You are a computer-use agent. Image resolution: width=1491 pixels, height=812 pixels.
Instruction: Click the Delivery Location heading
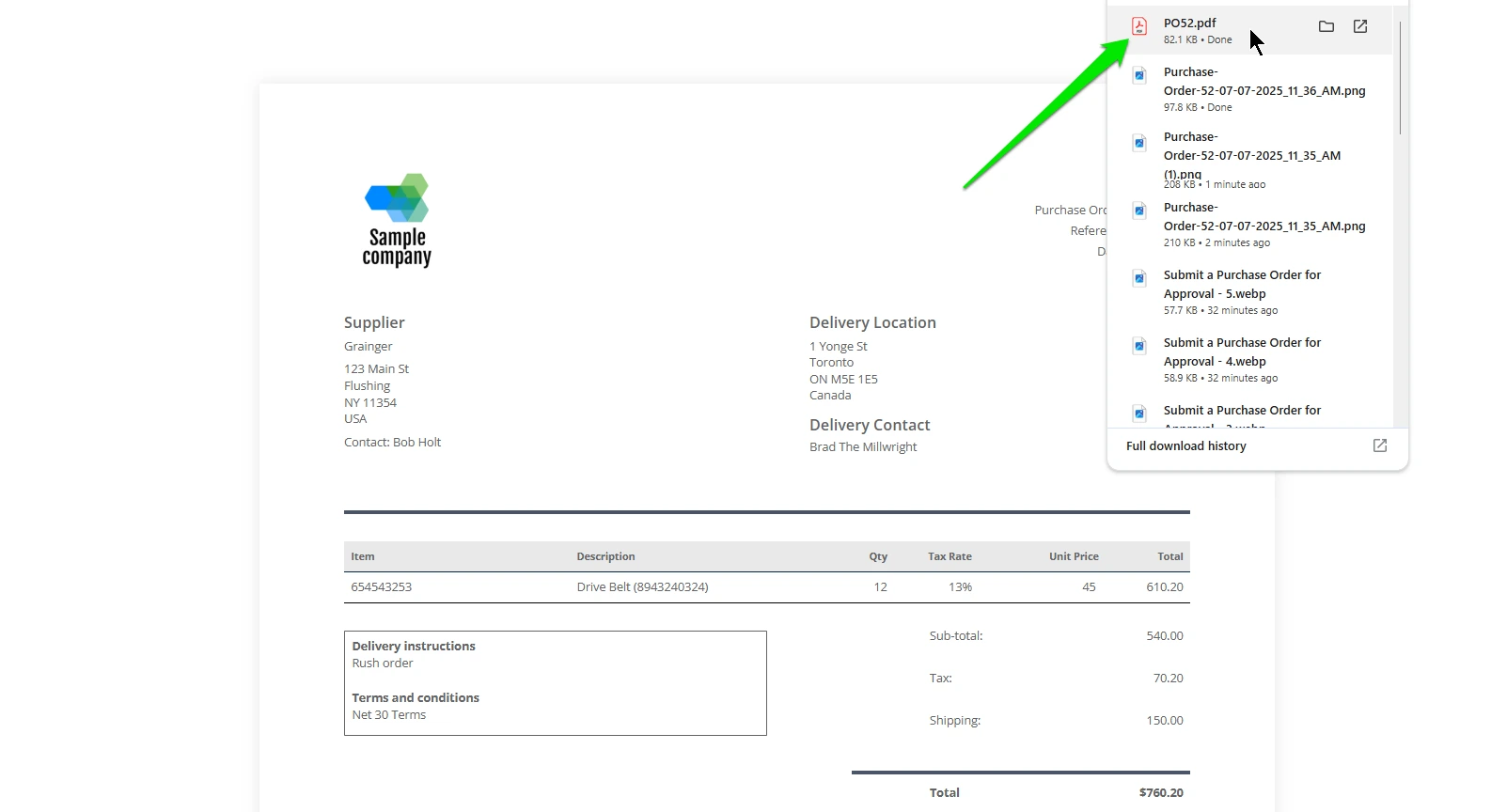point(872,322)
